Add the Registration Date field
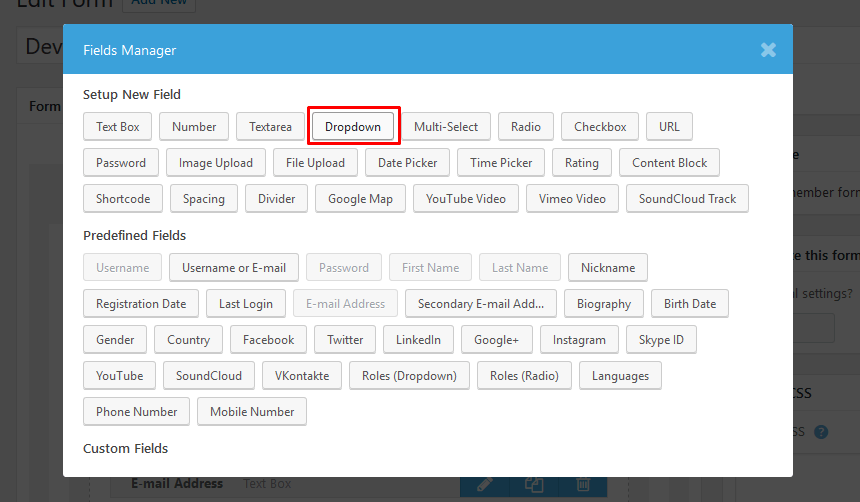Viewport: 860px width, 502px height. pos(141,304)
